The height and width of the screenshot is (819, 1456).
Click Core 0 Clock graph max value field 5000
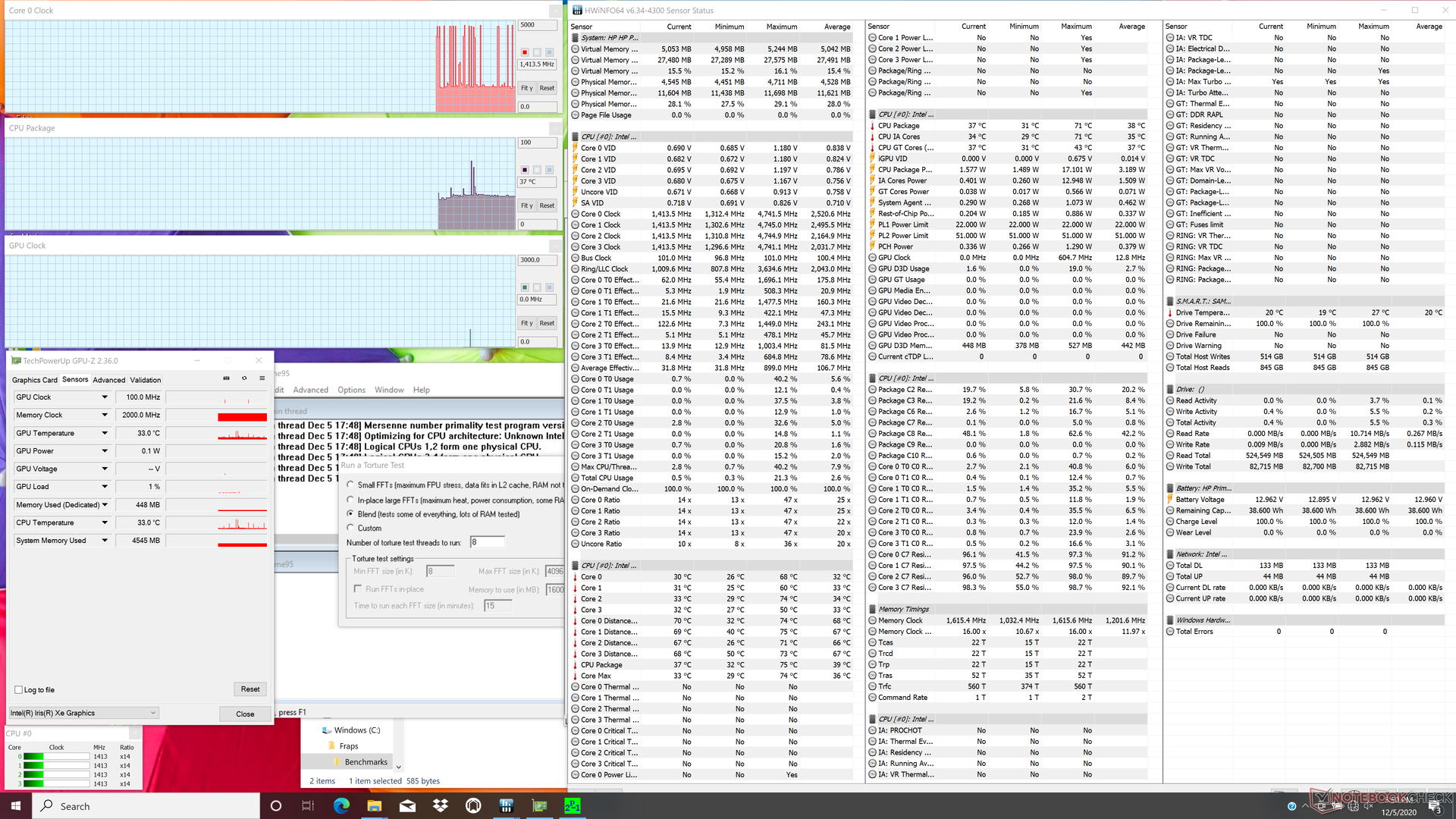(x=538, y=25)
